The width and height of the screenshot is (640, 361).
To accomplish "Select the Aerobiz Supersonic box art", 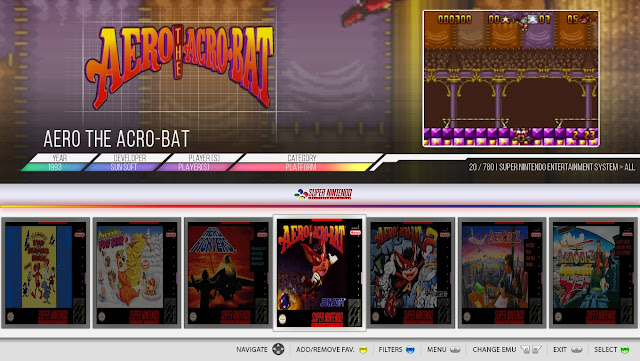I will pyautogui.click(x=593, y=273).
